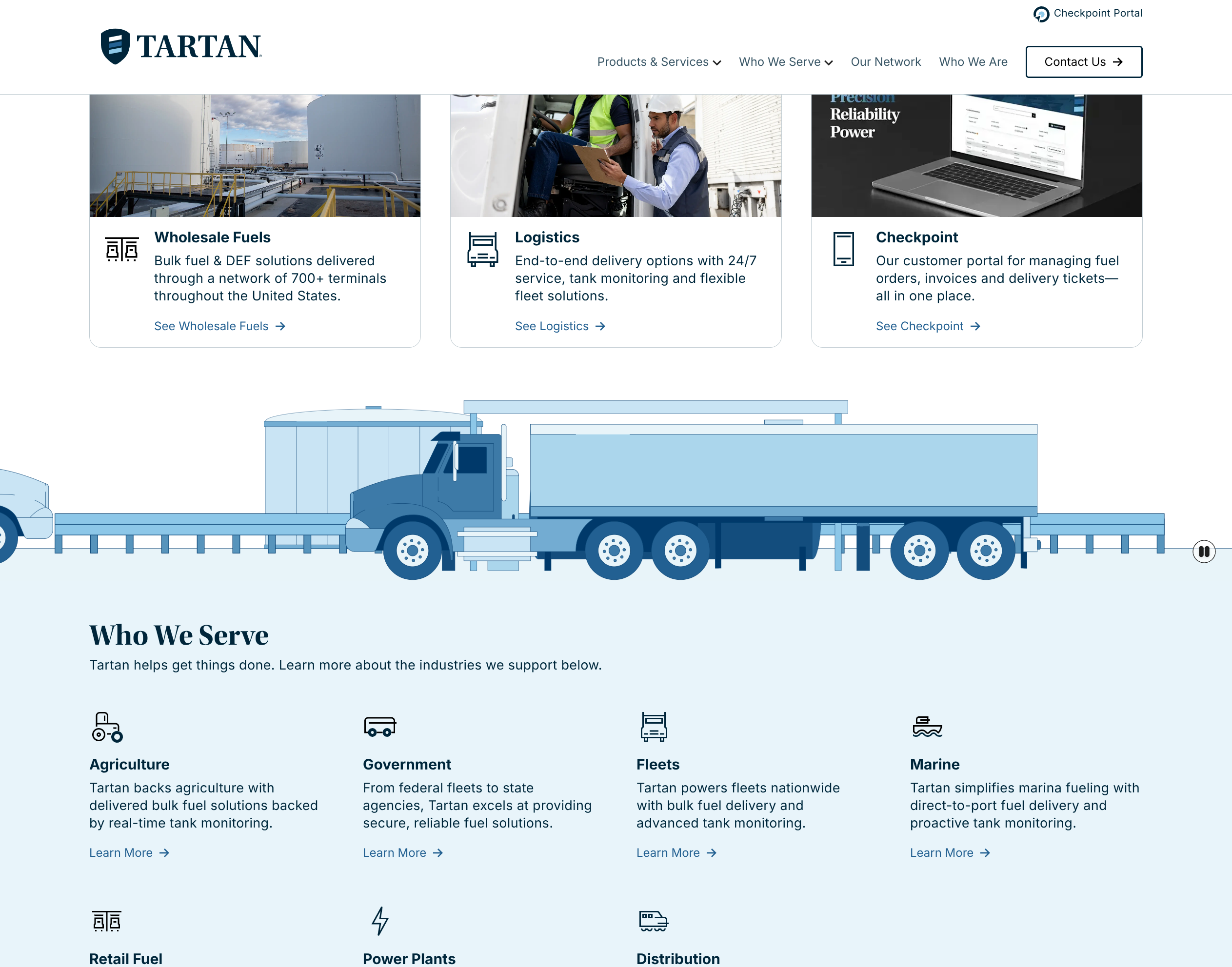The image size is (1232, 967).
Task: Click the Wholesale Fuels pump icon
Action: pyautogui.click(x=122, y=249)
